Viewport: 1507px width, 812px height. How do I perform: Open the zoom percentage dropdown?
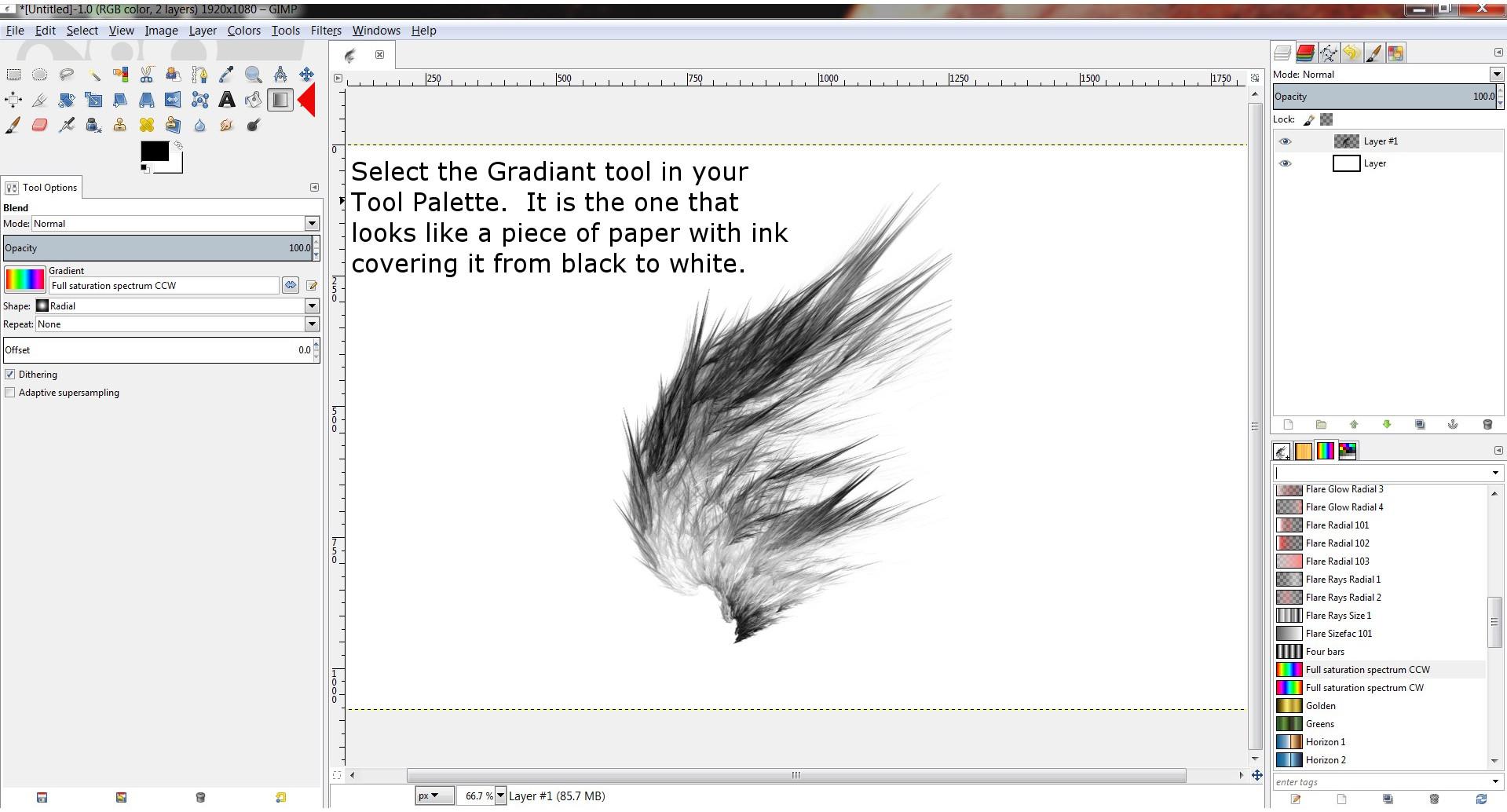pos(500,796)
